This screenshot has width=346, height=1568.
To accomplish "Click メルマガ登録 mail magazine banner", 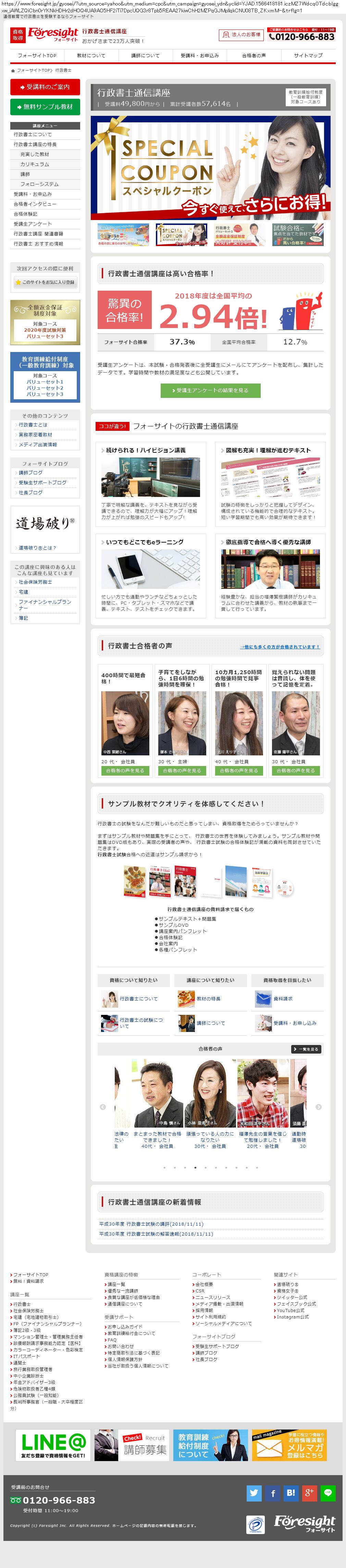I will [x=289, y=1445].
